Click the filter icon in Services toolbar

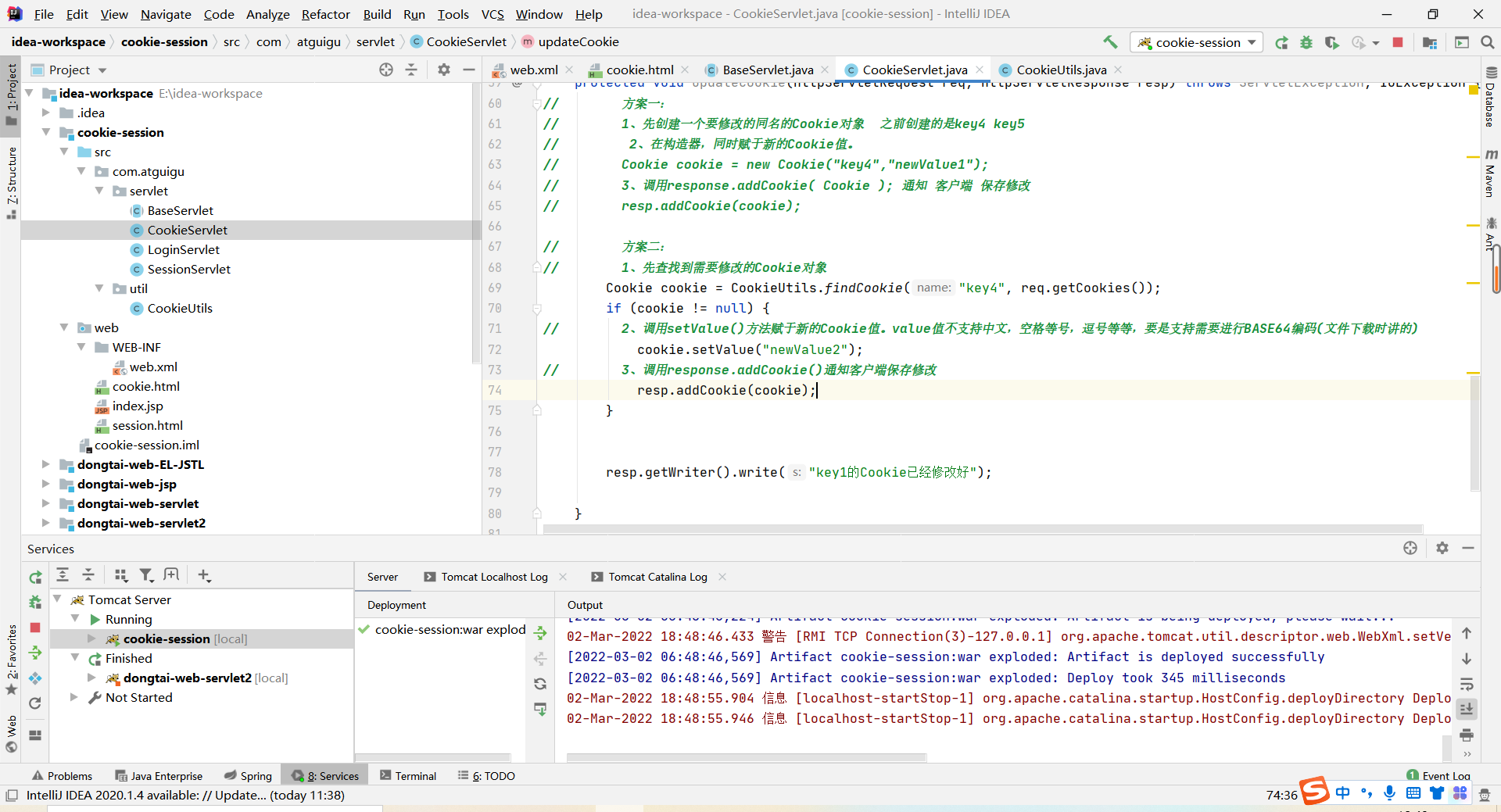click(146, 575)
